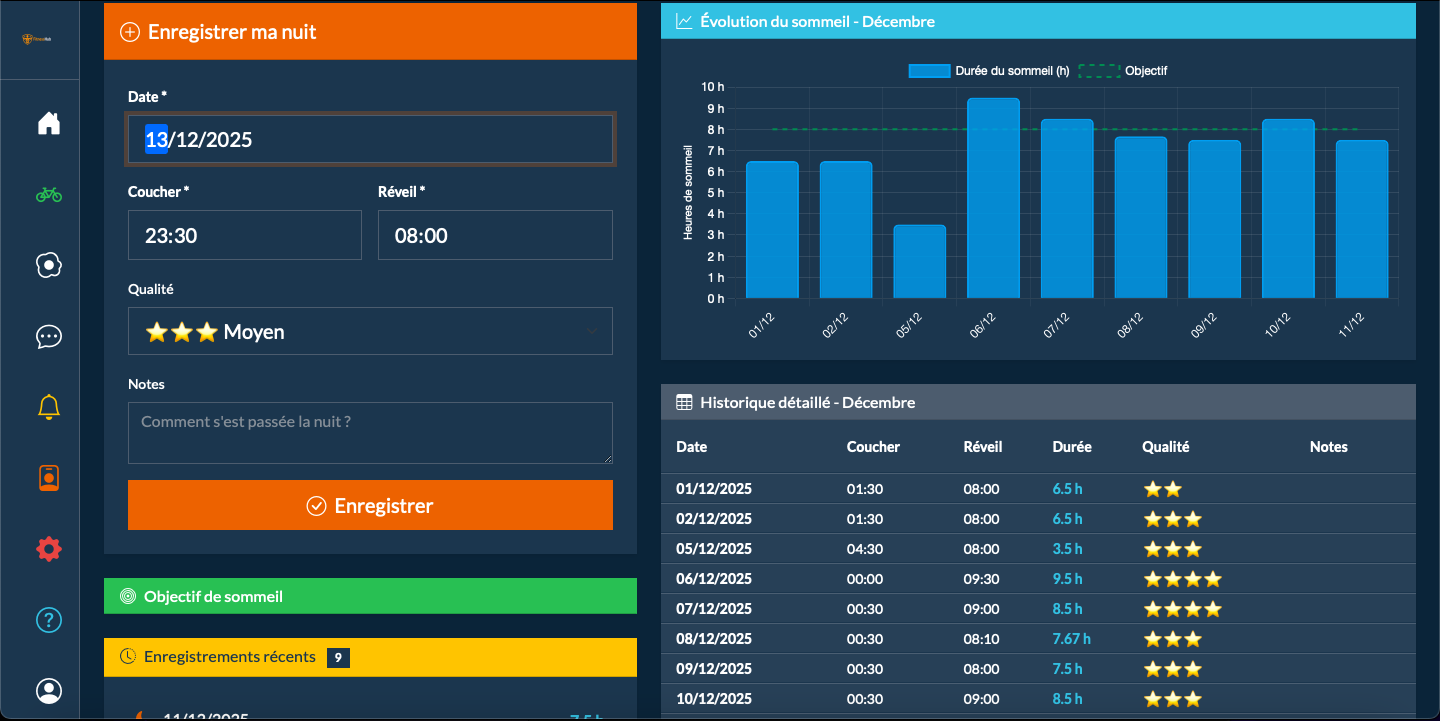The width and height of the screenshot is (1440, 721).
Task: Open the red gear settings icon
Action: 49,549
